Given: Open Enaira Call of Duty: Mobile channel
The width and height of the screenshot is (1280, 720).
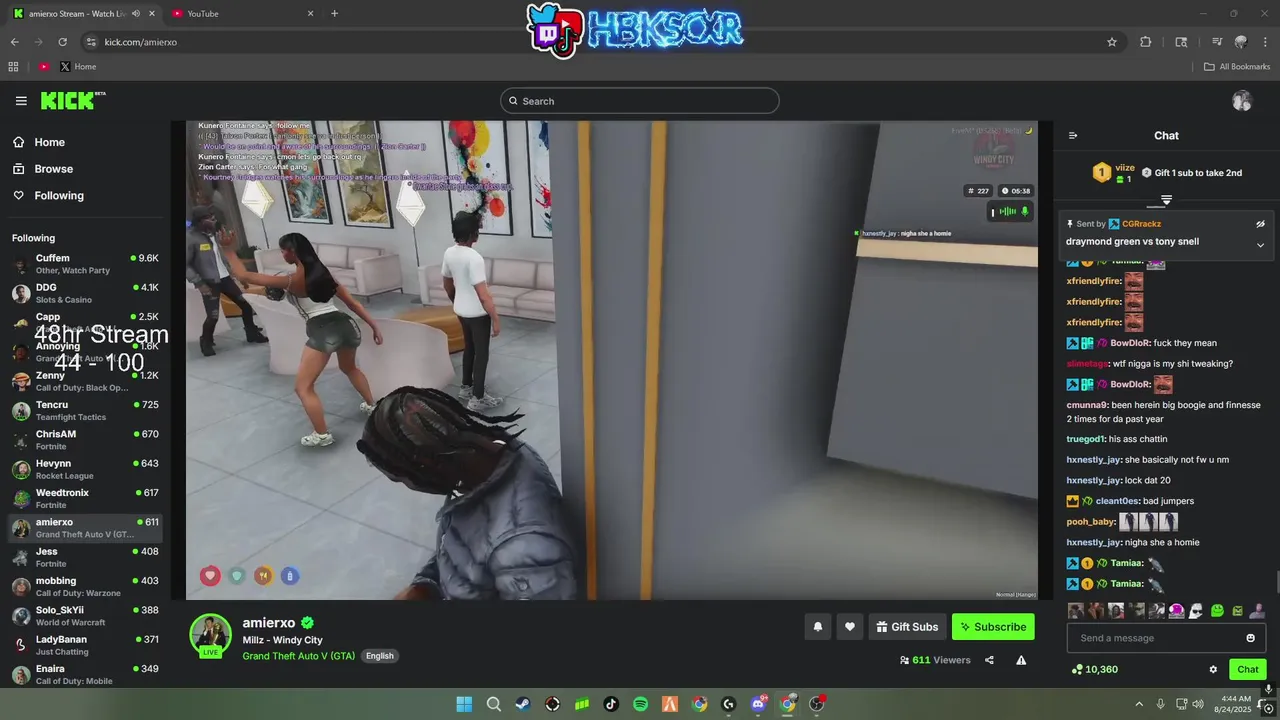Looking at the screenshot, I should [85, 674].
